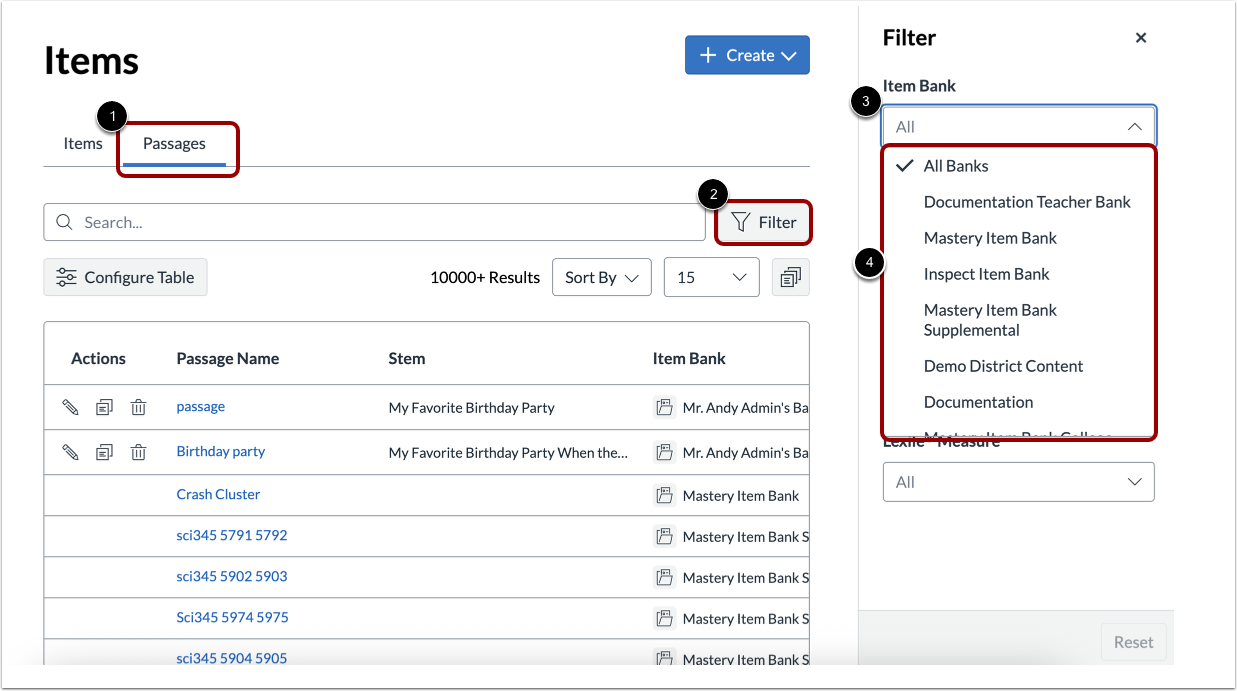
Task: Click 'Mastery Item Bank' cell in Crash Cluster row
Action: point(741,496)
